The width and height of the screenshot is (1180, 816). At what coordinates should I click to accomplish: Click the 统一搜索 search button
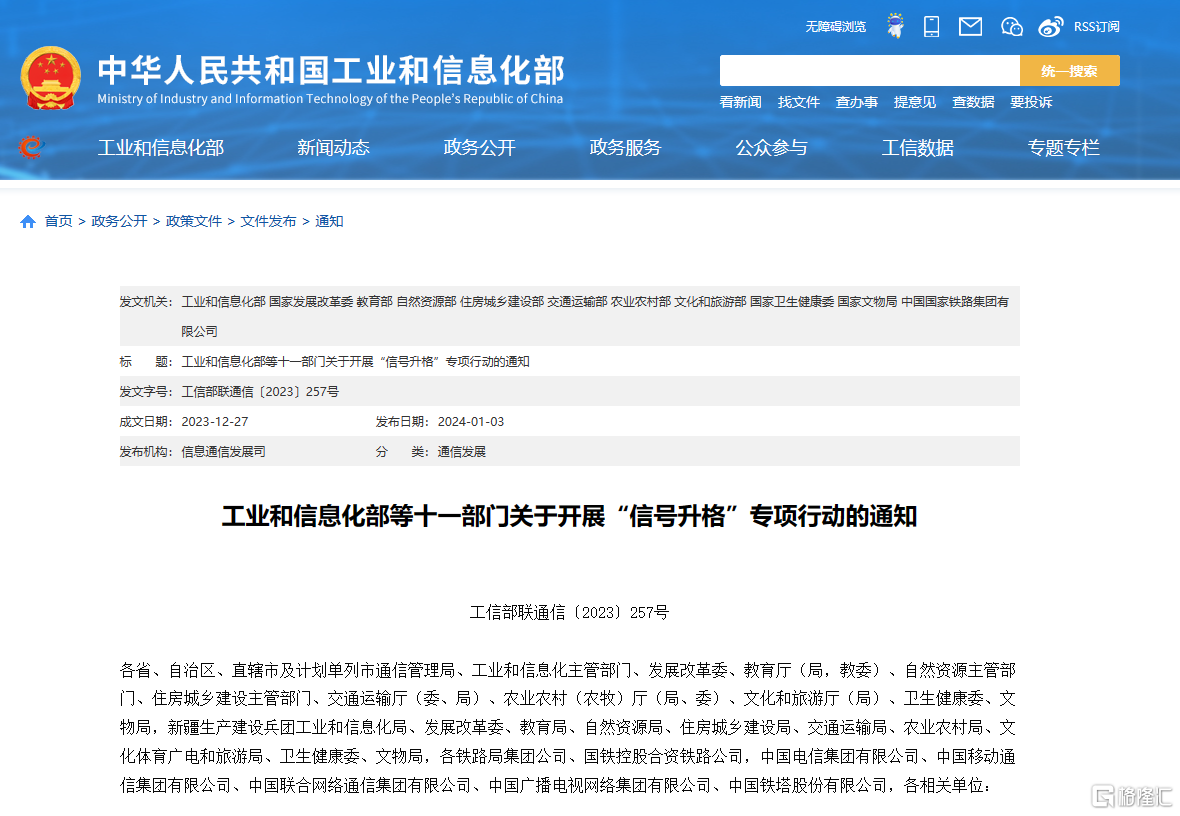(x=1069, y=70)
